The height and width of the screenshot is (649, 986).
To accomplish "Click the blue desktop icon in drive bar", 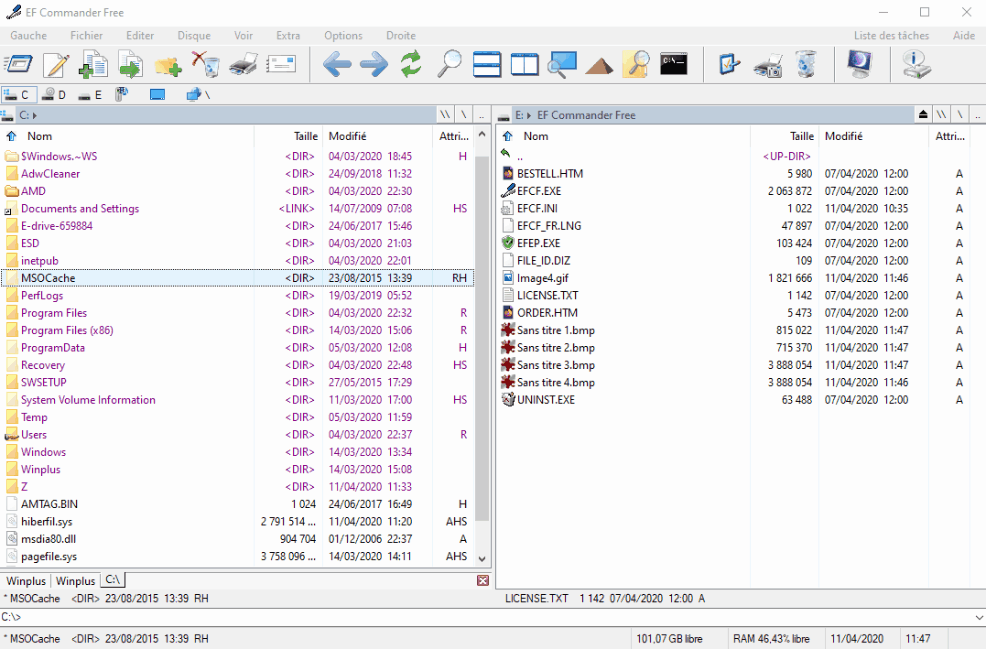I will click(157, 95).
